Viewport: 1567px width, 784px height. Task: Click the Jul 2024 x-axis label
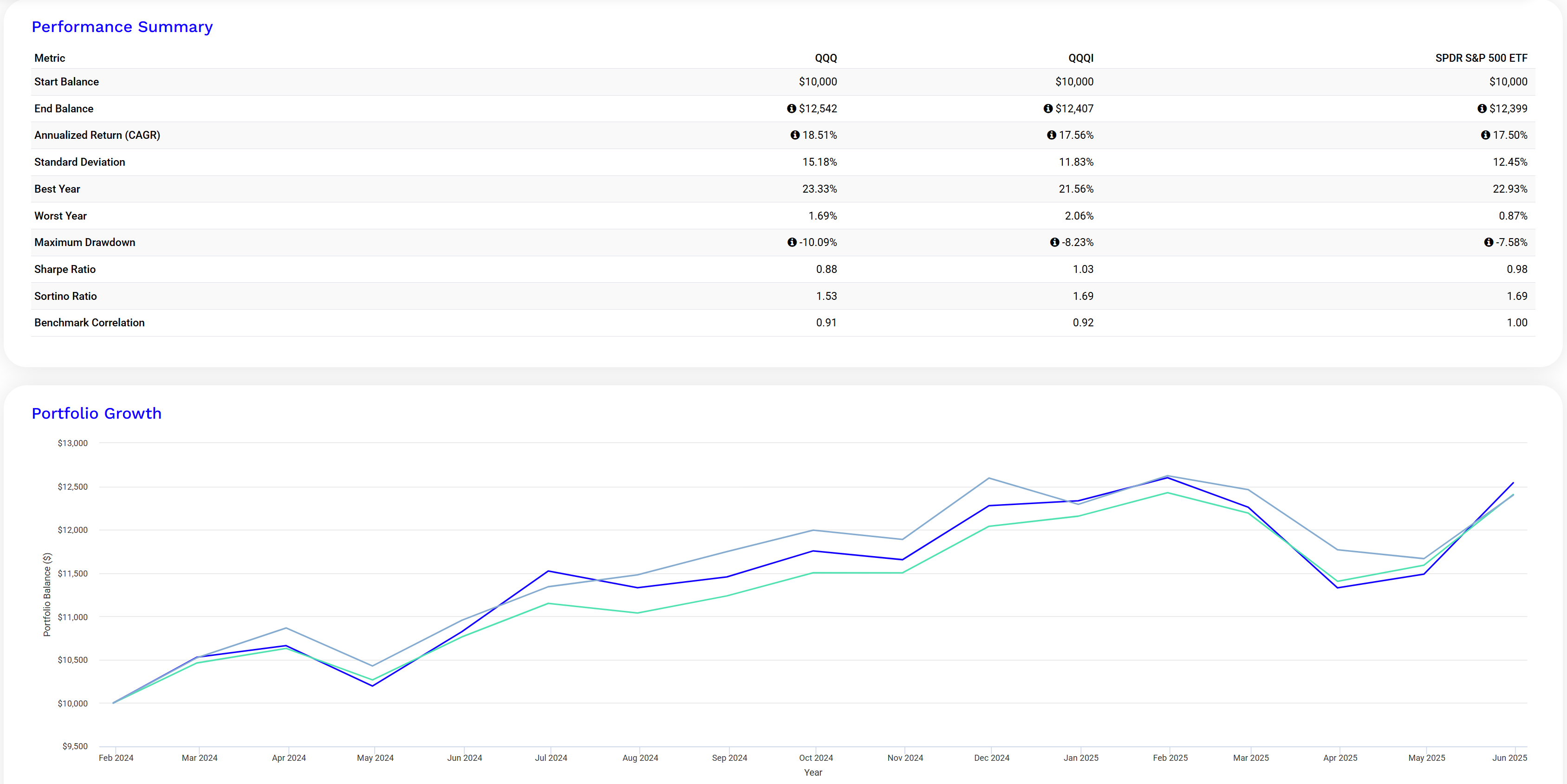click(x=551, y=758)
